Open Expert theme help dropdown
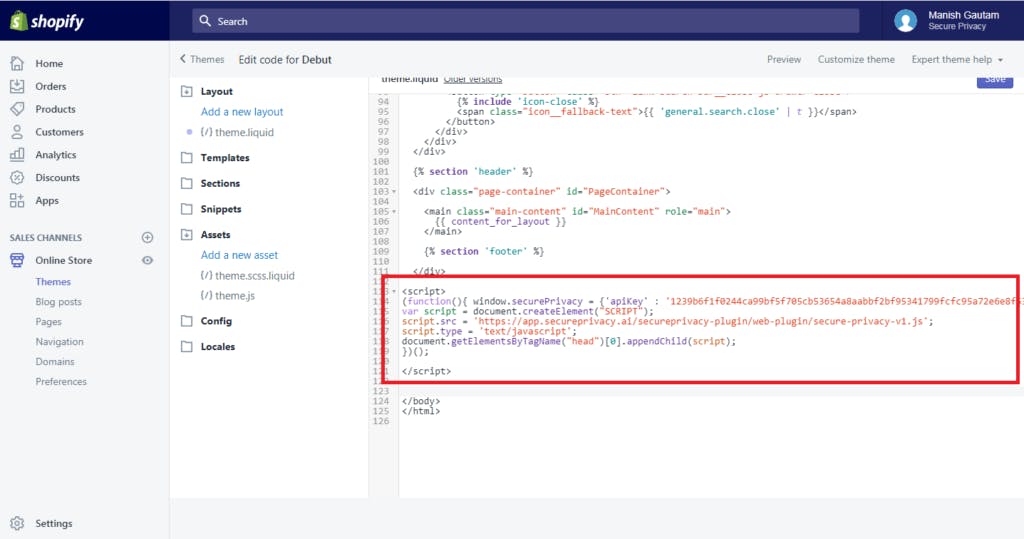Screen dimensions: 1024x539 957,59
